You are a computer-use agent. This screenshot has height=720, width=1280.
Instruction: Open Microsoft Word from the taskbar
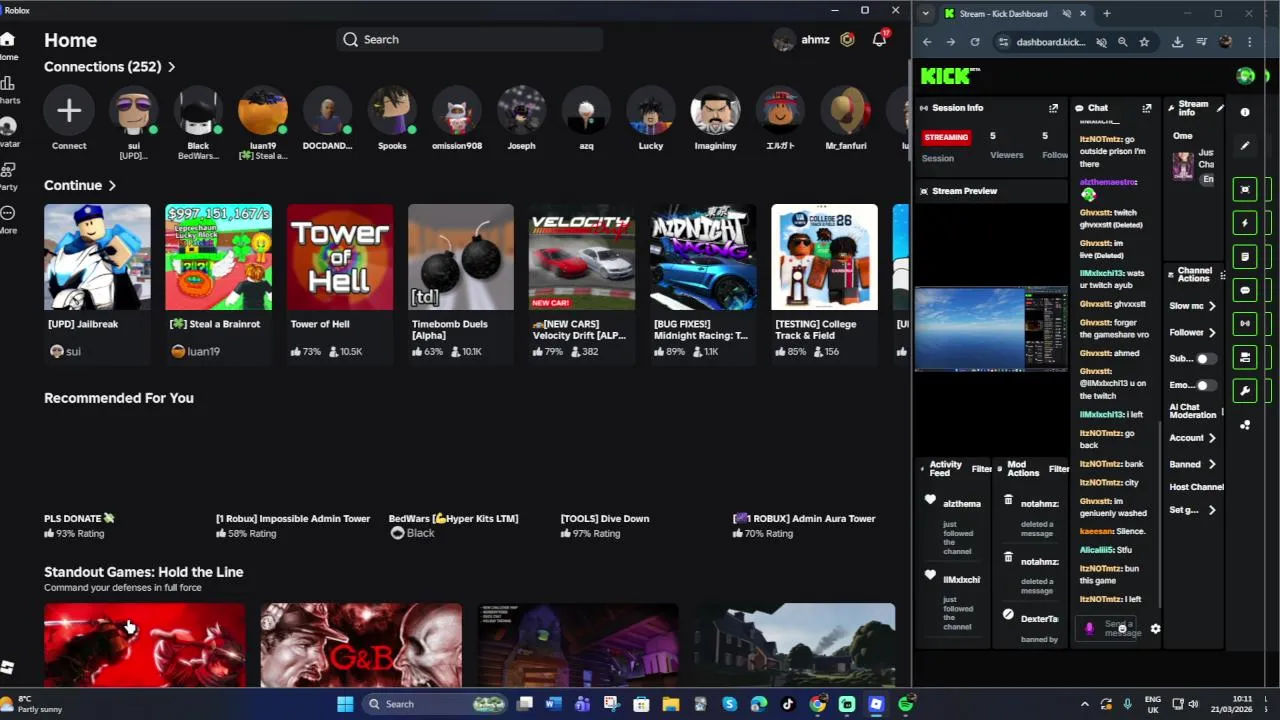(553, 704)
